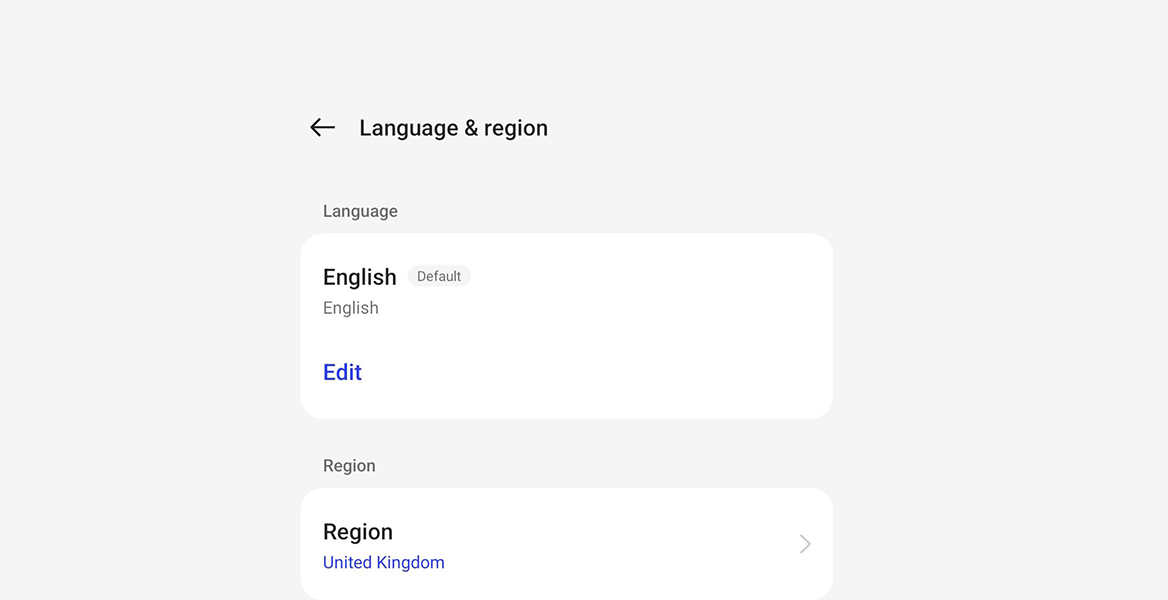Image resolution: width=1168 pixels, height=600 pixels.
Task: Select the English language heading
Action: tap(360, 277)
